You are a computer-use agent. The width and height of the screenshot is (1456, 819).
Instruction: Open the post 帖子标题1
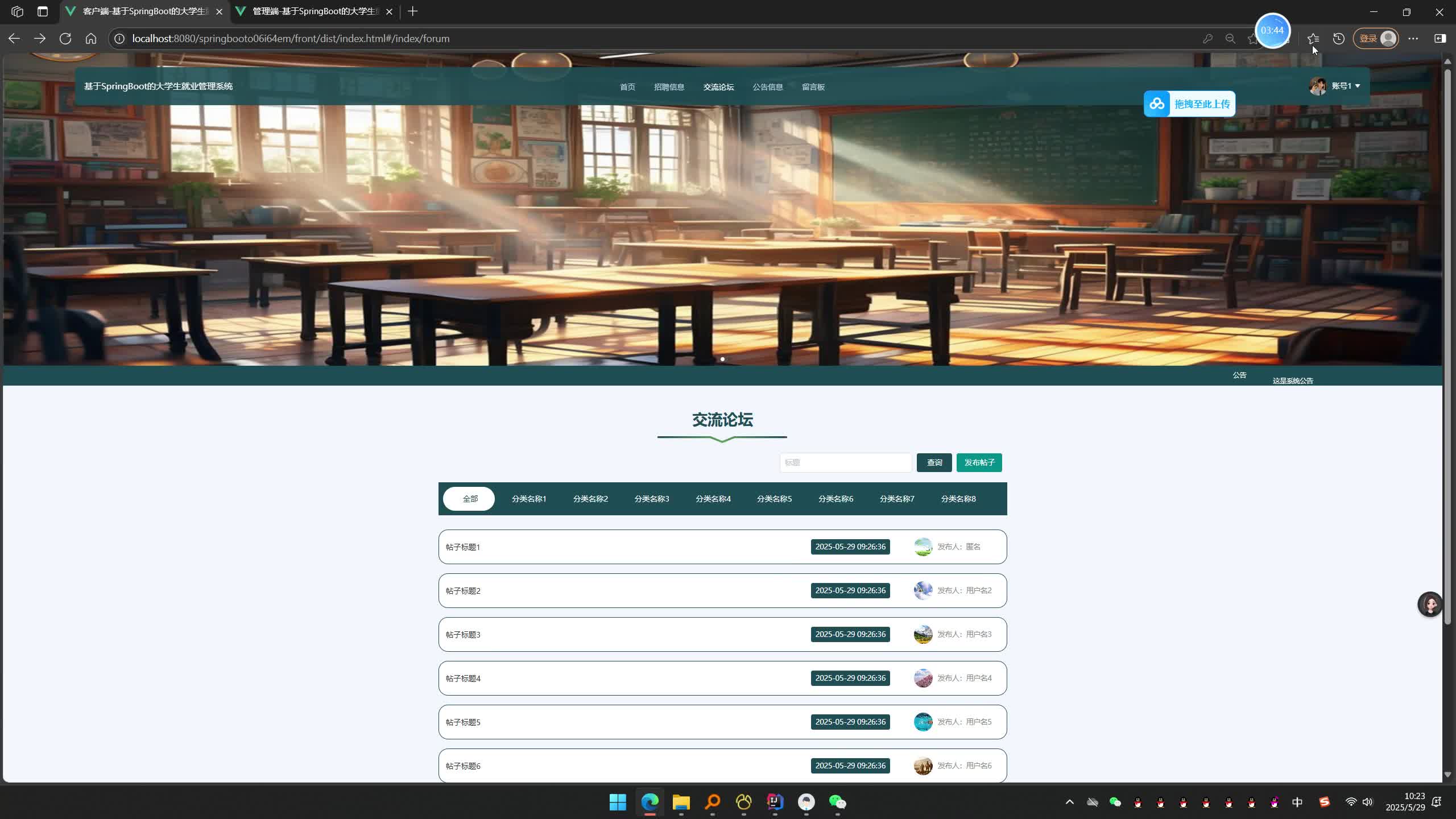462,547
